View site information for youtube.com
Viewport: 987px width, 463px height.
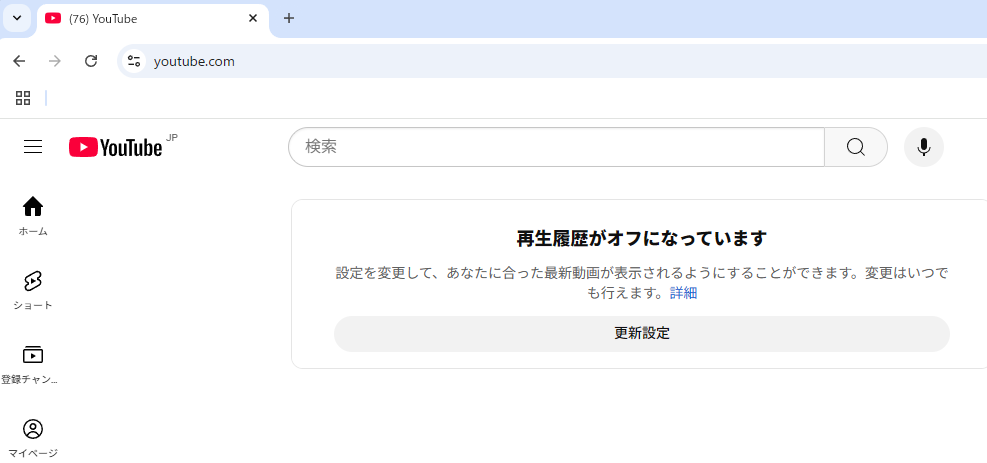point(133,61)
